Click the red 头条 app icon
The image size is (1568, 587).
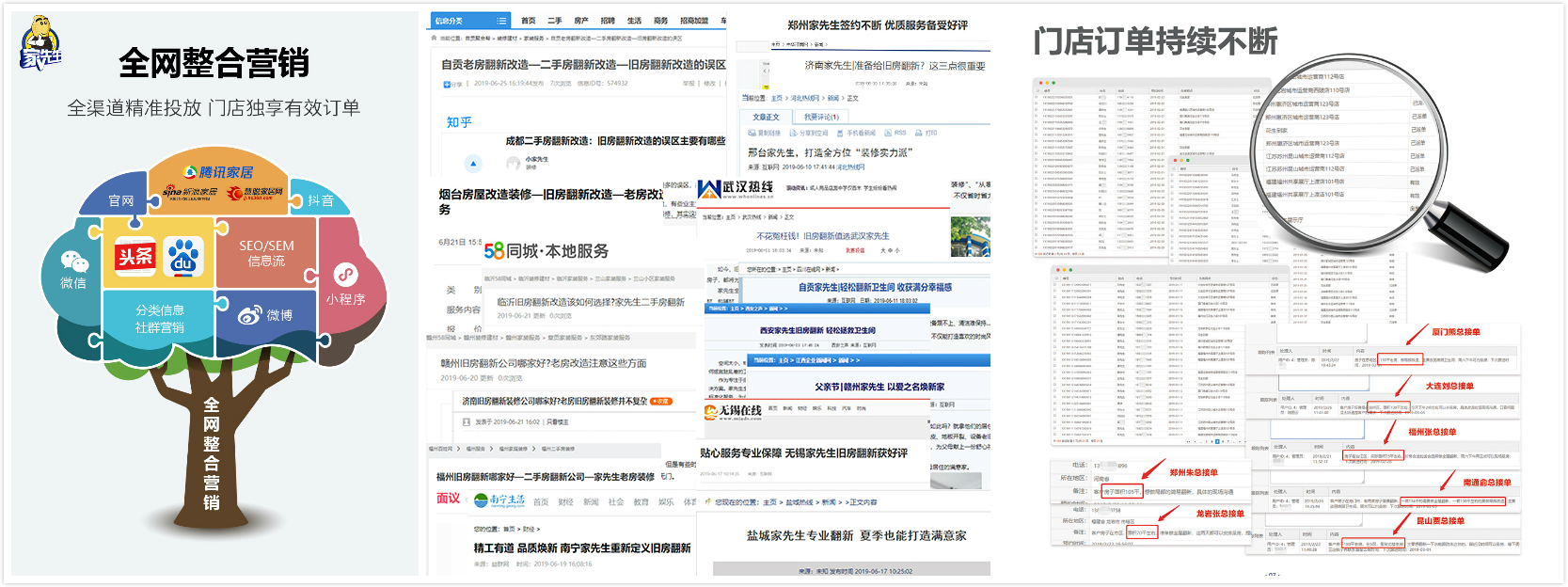coord(135,256)
